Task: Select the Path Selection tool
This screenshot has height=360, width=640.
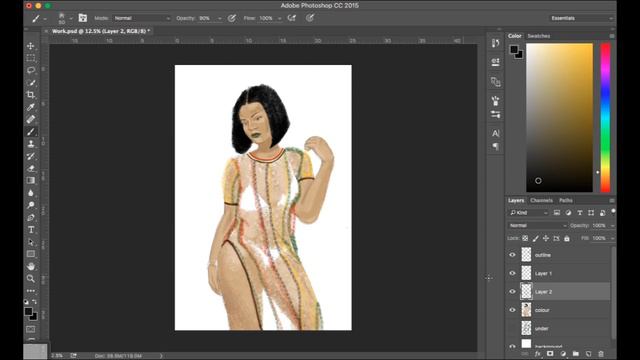Action: pos(31,242)
